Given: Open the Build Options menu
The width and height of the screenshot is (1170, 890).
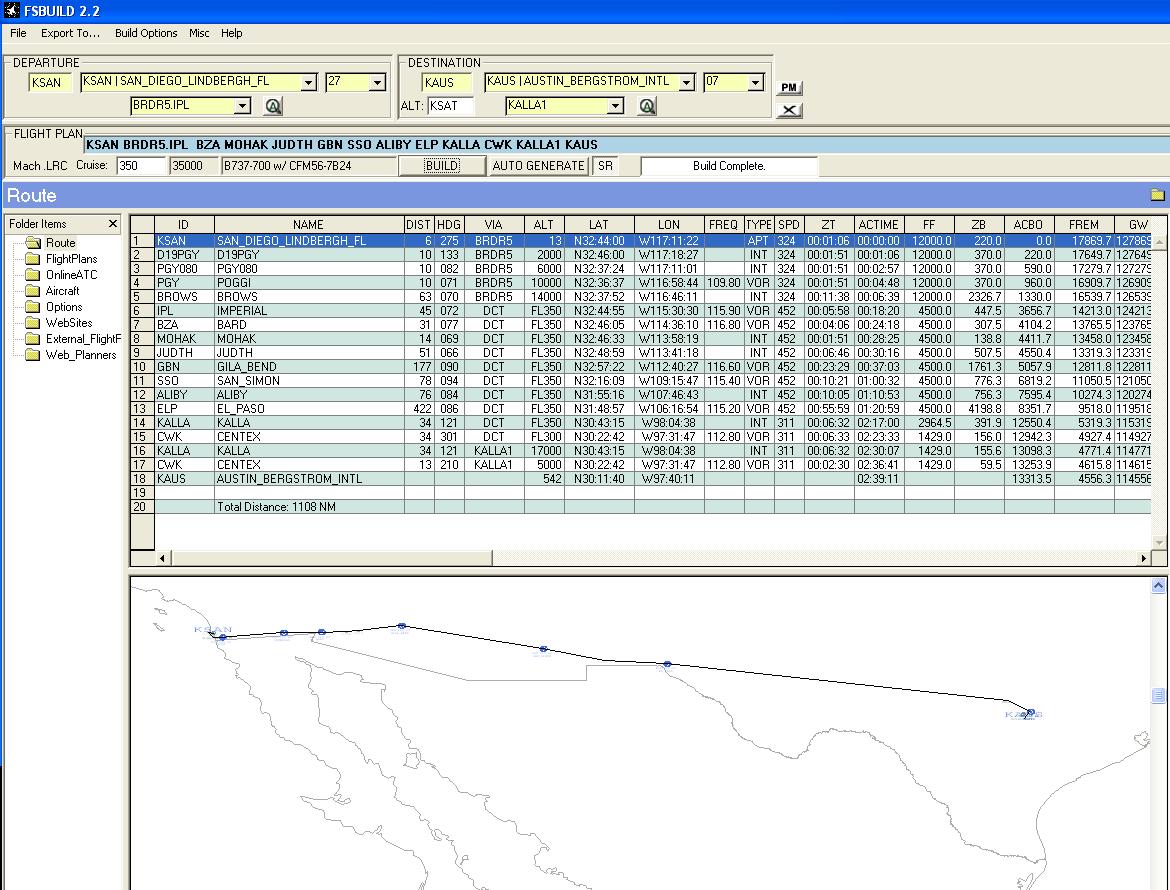Looking at the screenshot, I should (146, 33).
